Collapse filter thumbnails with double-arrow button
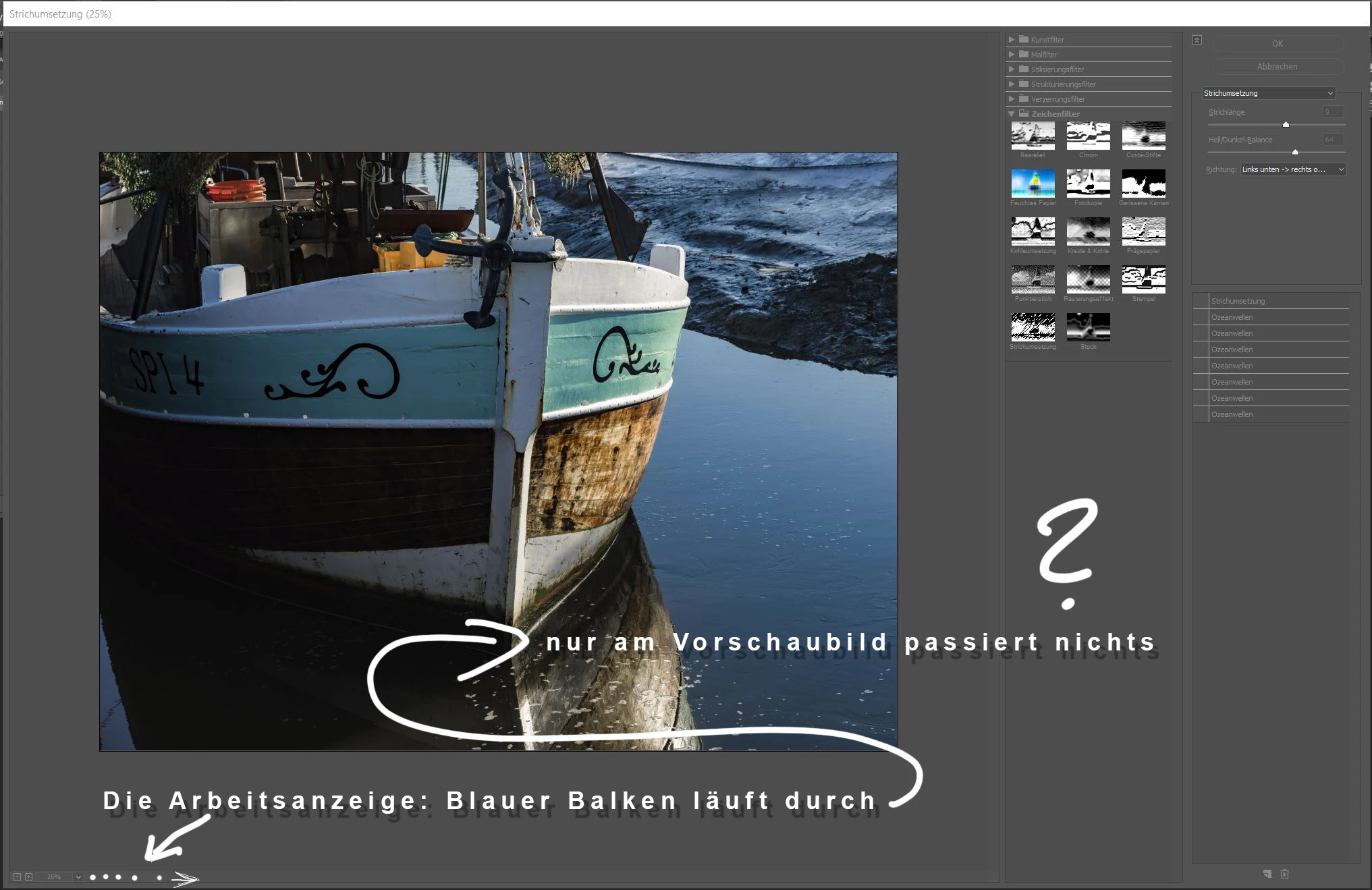 pyautogui.click(x=1197, y=40)
